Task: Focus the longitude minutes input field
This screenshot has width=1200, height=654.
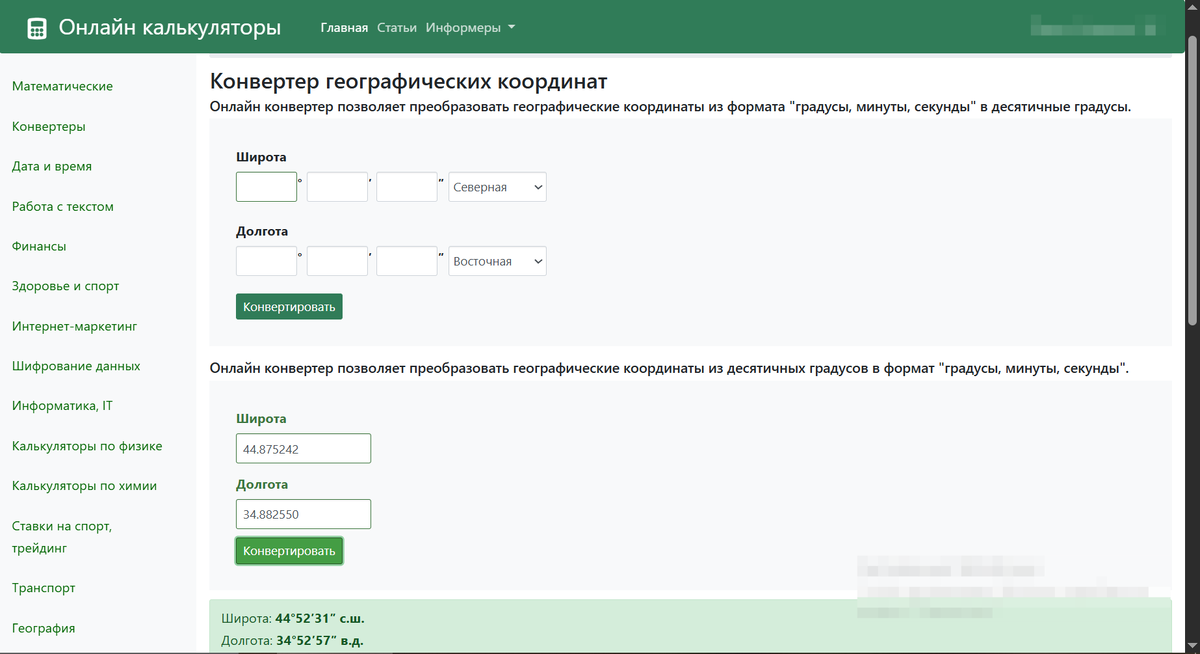Action: pyautogui.click(x=337, y=261)
